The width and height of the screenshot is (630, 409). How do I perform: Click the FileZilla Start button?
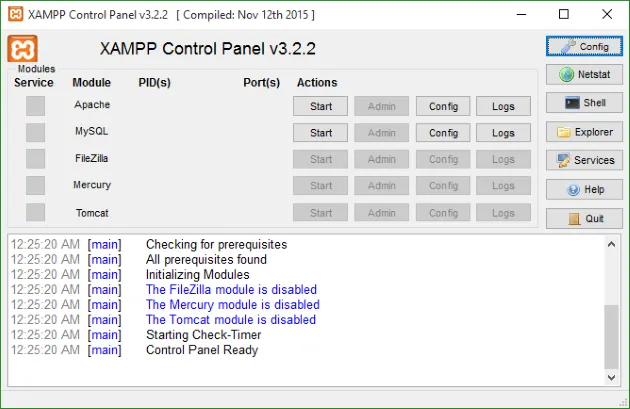[320, 159]
